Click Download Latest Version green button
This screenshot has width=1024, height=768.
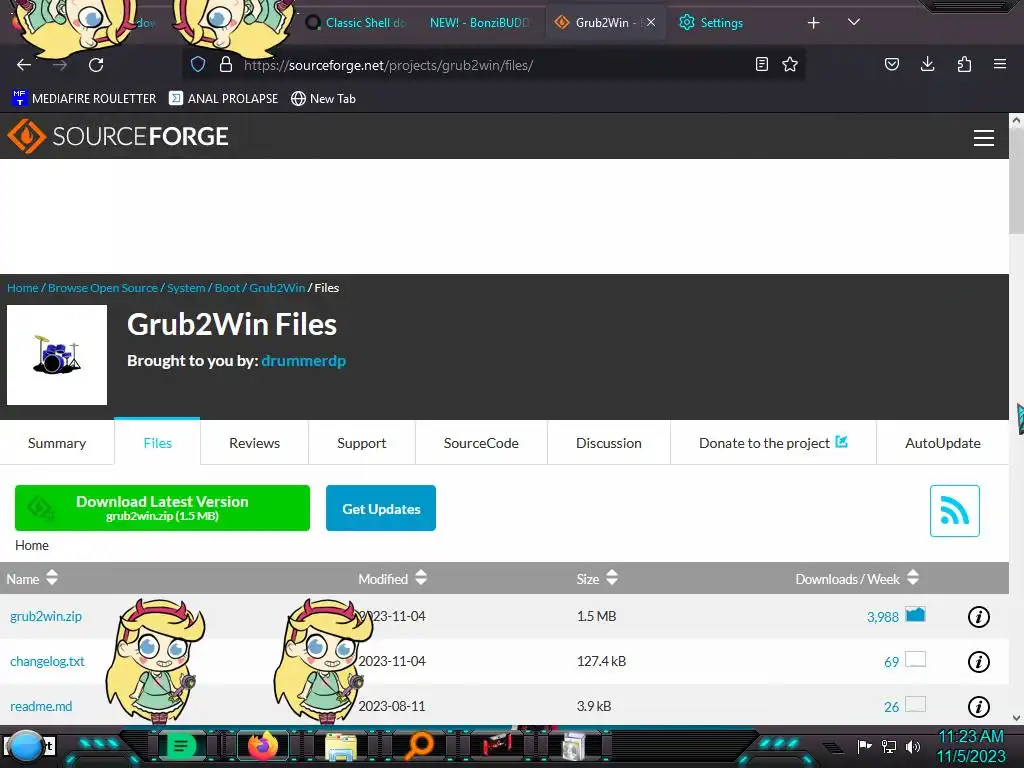point(162,508)
